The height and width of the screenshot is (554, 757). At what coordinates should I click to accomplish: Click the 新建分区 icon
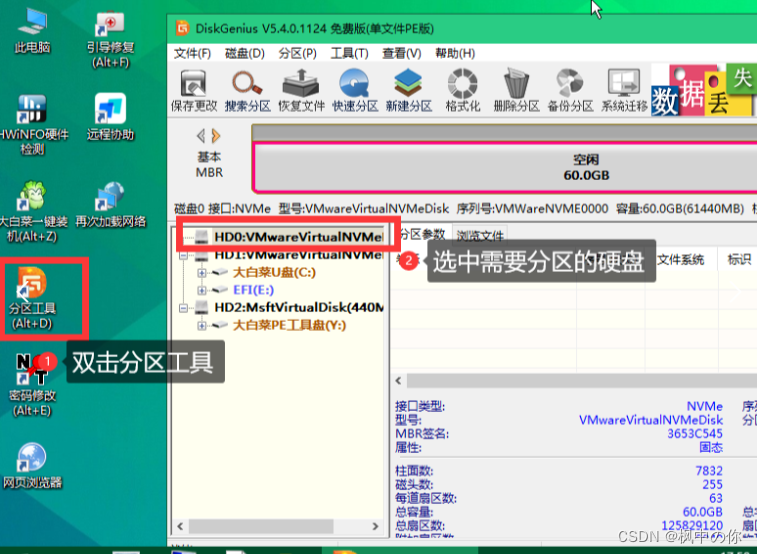tap(408, 90)
